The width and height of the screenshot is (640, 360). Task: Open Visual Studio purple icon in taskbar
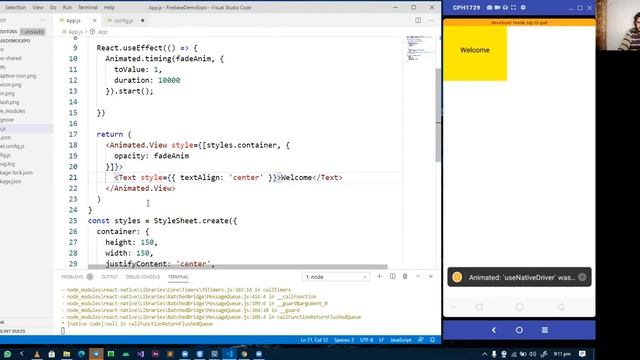click(x=140, y=354)
